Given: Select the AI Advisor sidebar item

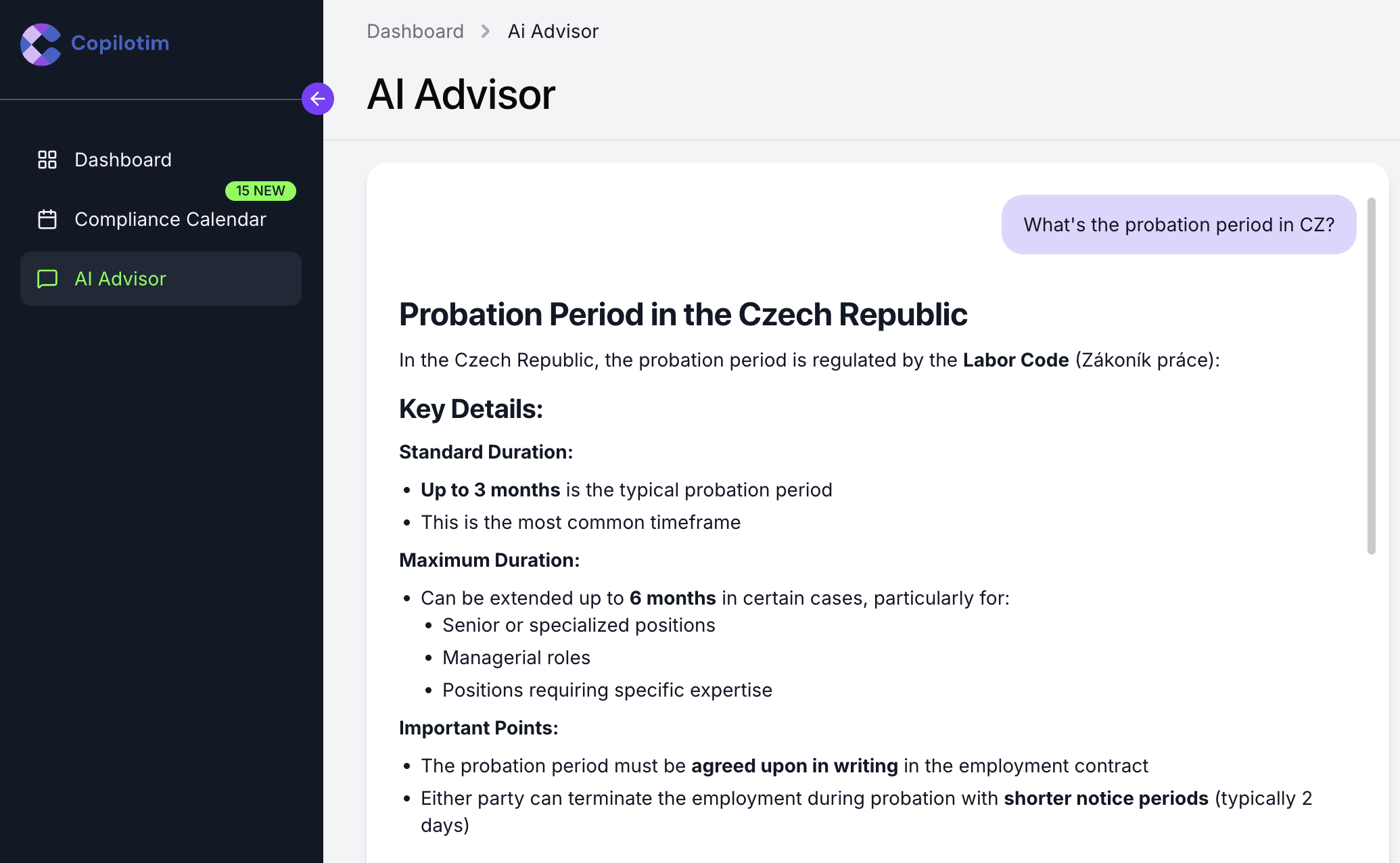Looking at the screenshot, I should tap(120, 279).
